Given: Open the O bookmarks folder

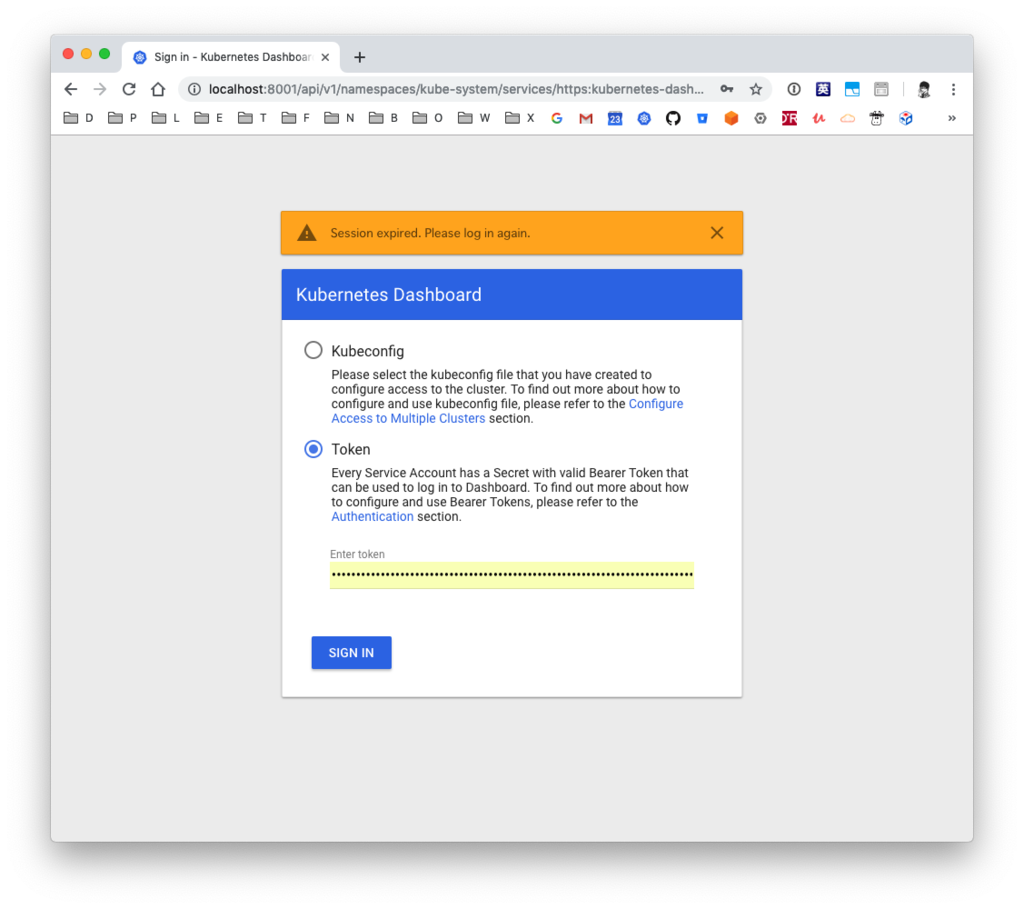Looking at the screenshot, I should tap(427, 118).
